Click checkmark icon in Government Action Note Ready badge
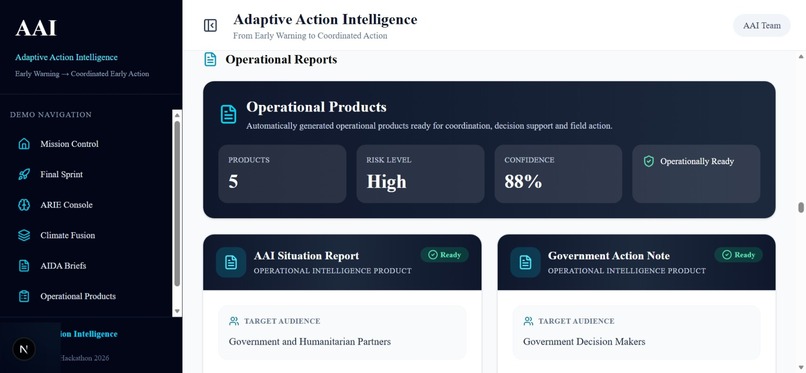 coord(727,255)
